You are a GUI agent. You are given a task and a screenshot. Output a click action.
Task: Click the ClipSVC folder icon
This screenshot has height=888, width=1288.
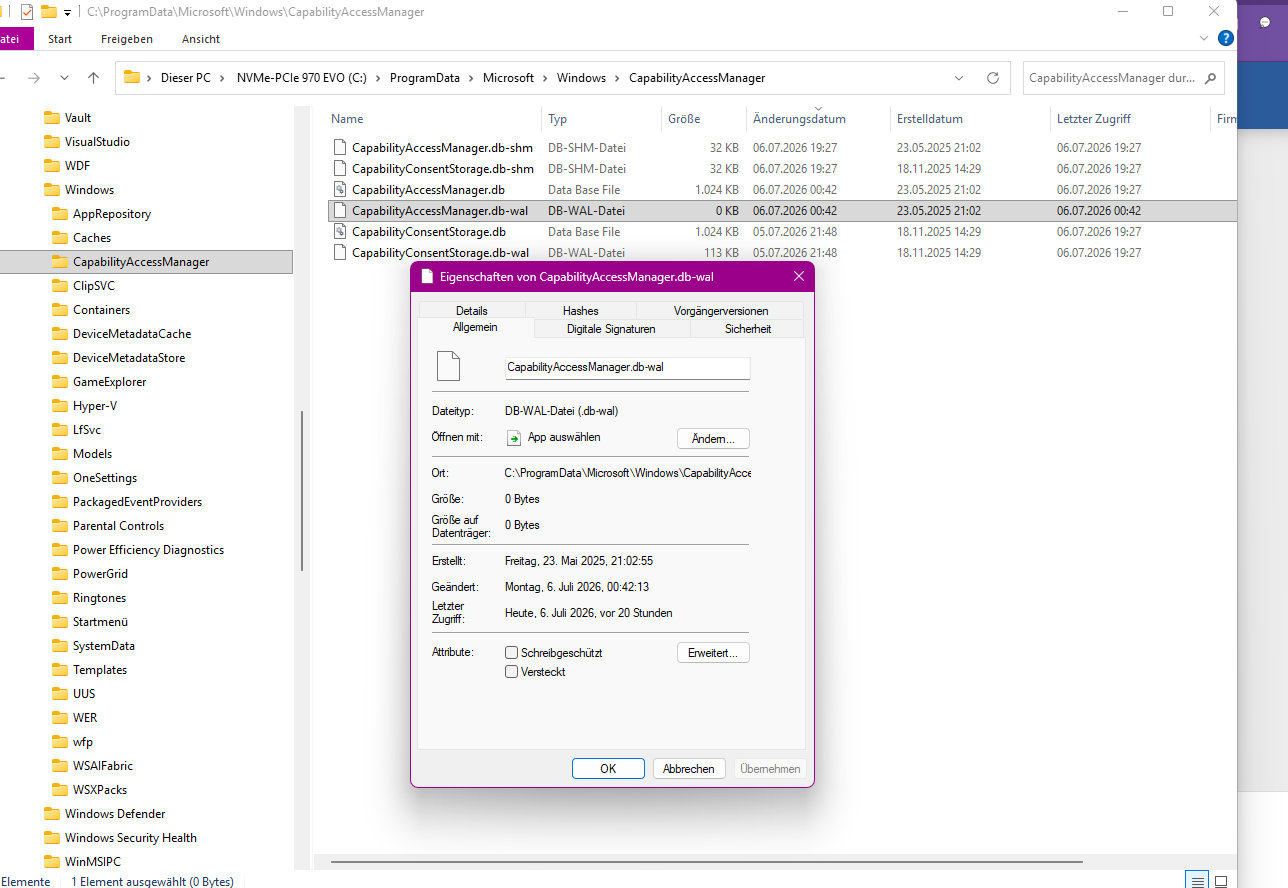click(60, 286)
